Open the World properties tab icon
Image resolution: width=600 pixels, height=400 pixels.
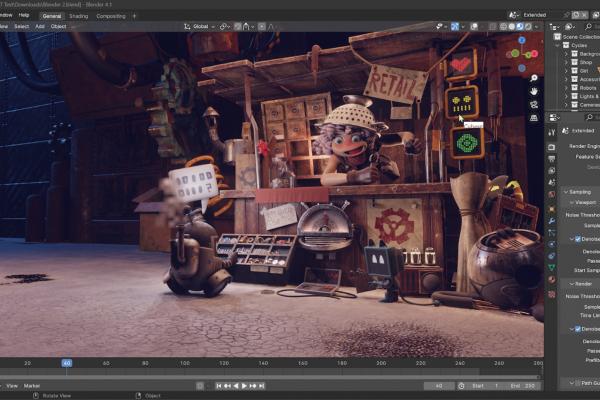click(x=551, y=194)
